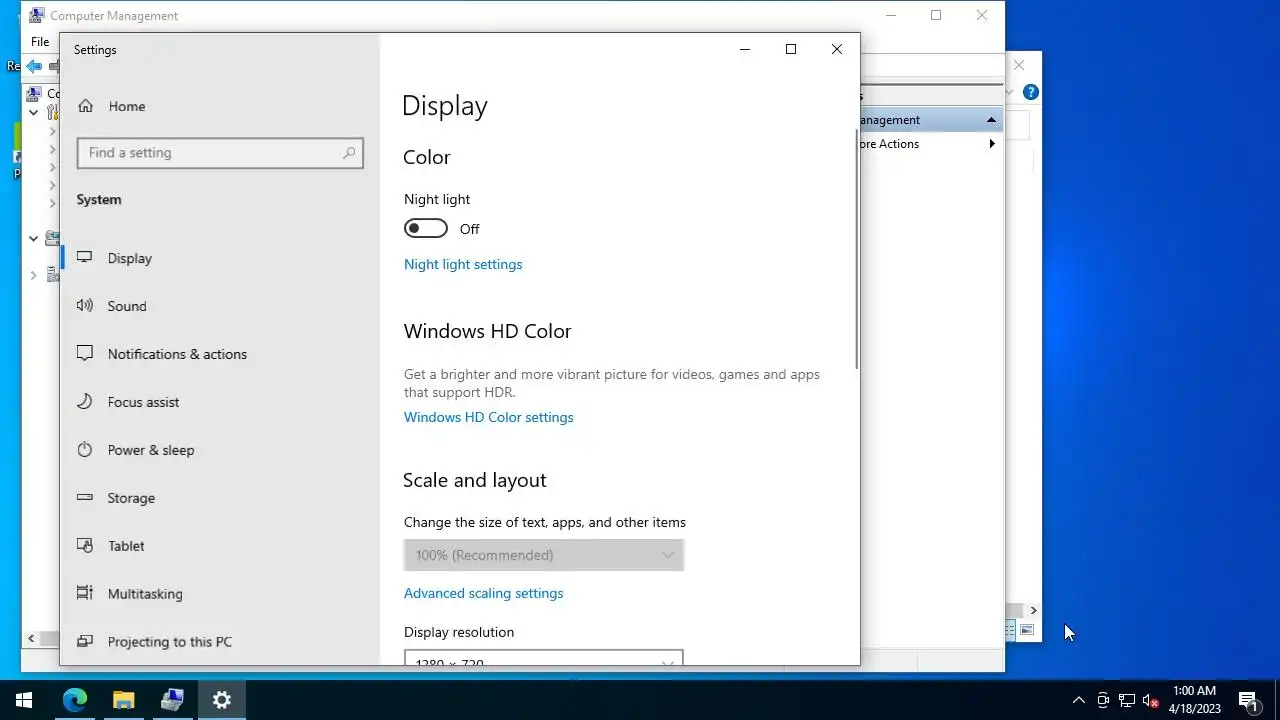The width and height of the screenshot is (1280, 720).
Task: Click the Meet Now tray icon
Action: point(1103,700)
